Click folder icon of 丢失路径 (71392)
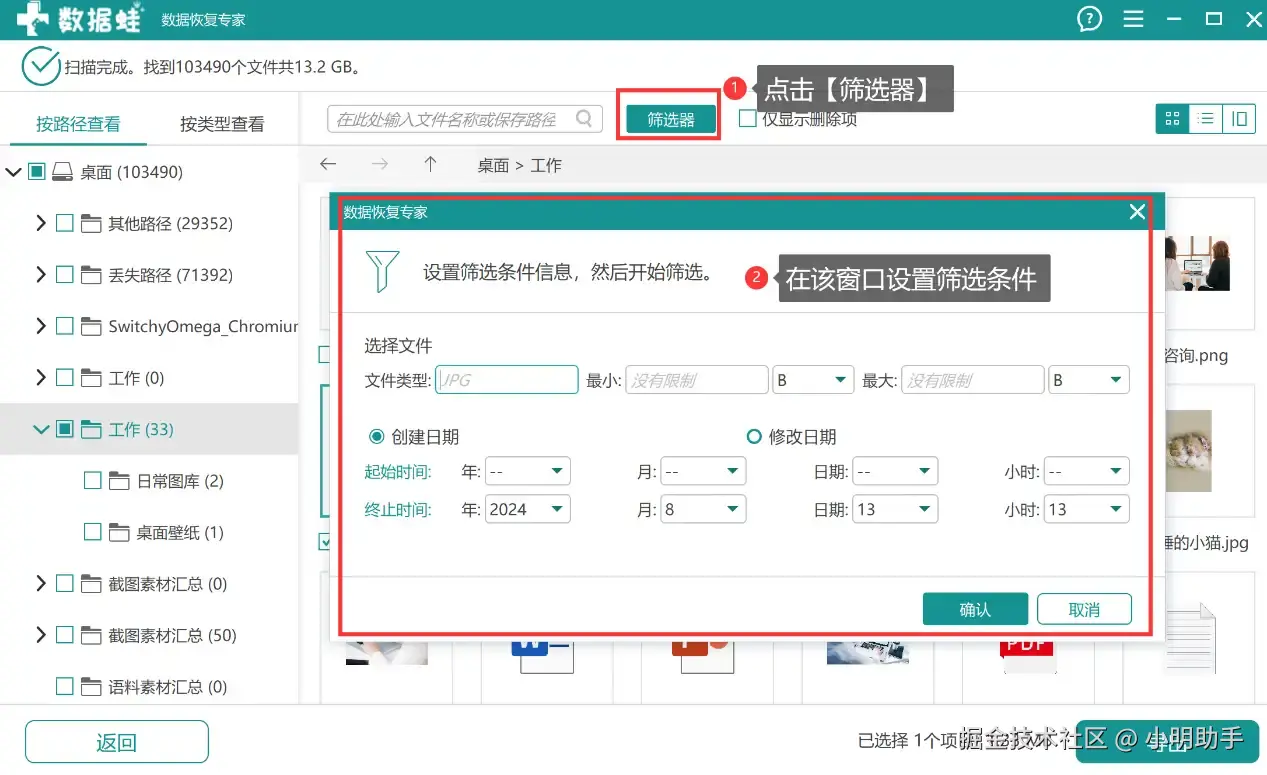The image size is (1267, 775). coord(91,275)
